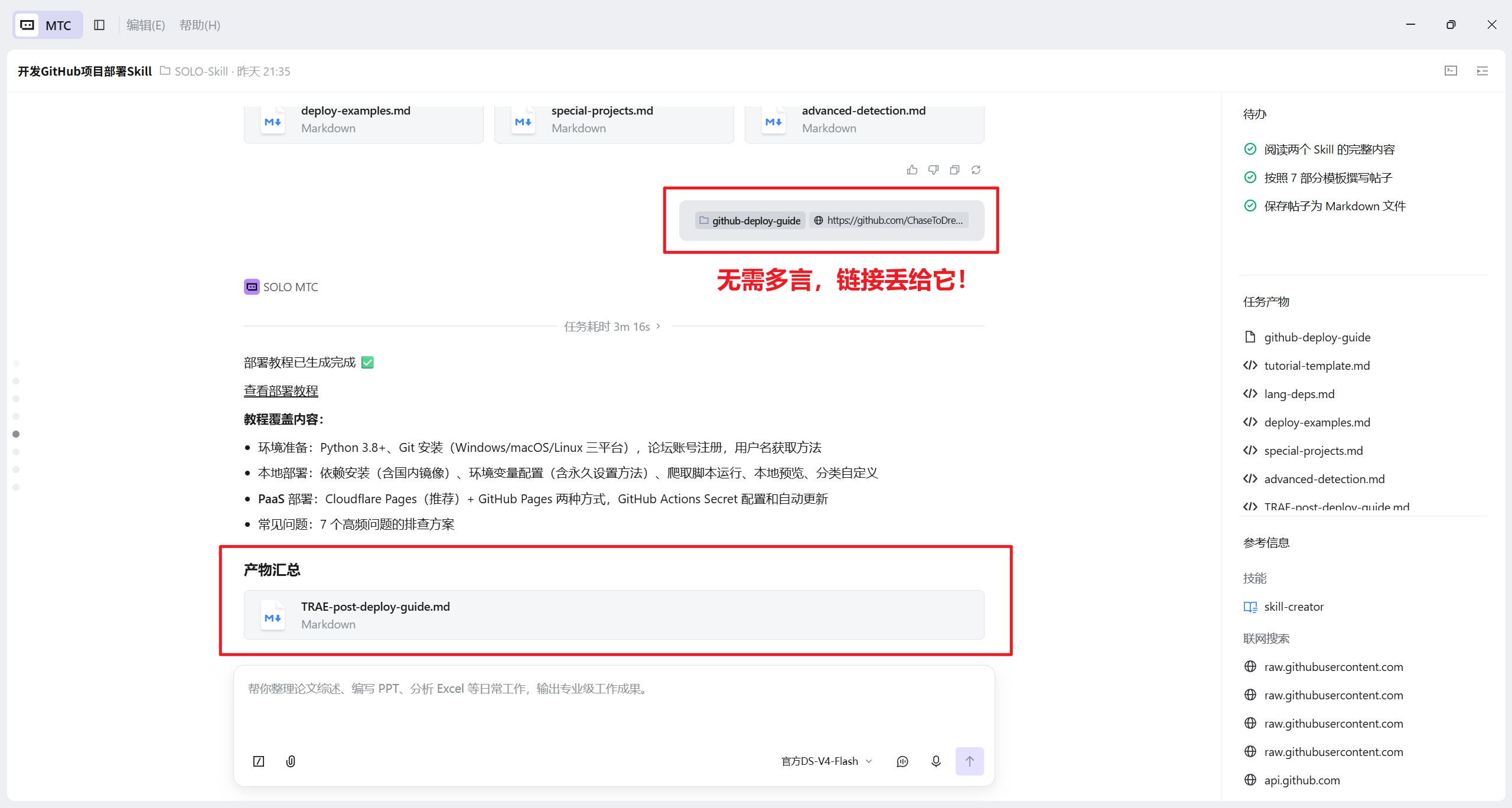Click the 任务产物 section heading
1512x808 pixels.
coord(1266,301)
